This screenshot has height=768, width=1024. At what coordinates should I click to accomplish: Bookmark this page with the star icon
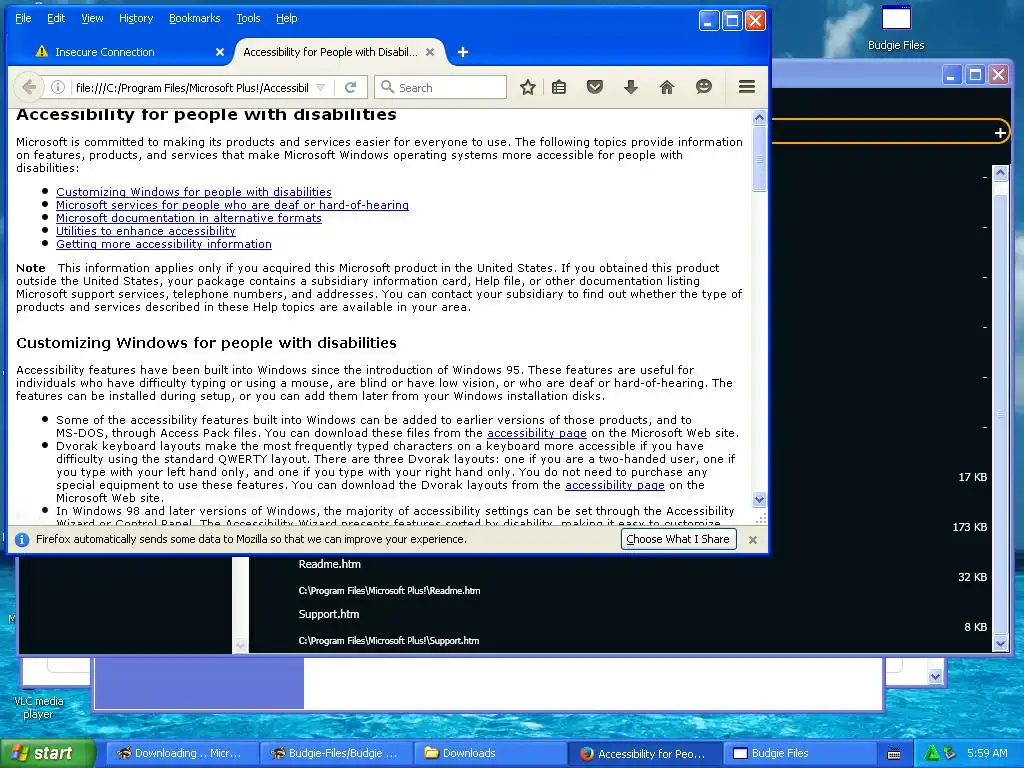point(528,88)
